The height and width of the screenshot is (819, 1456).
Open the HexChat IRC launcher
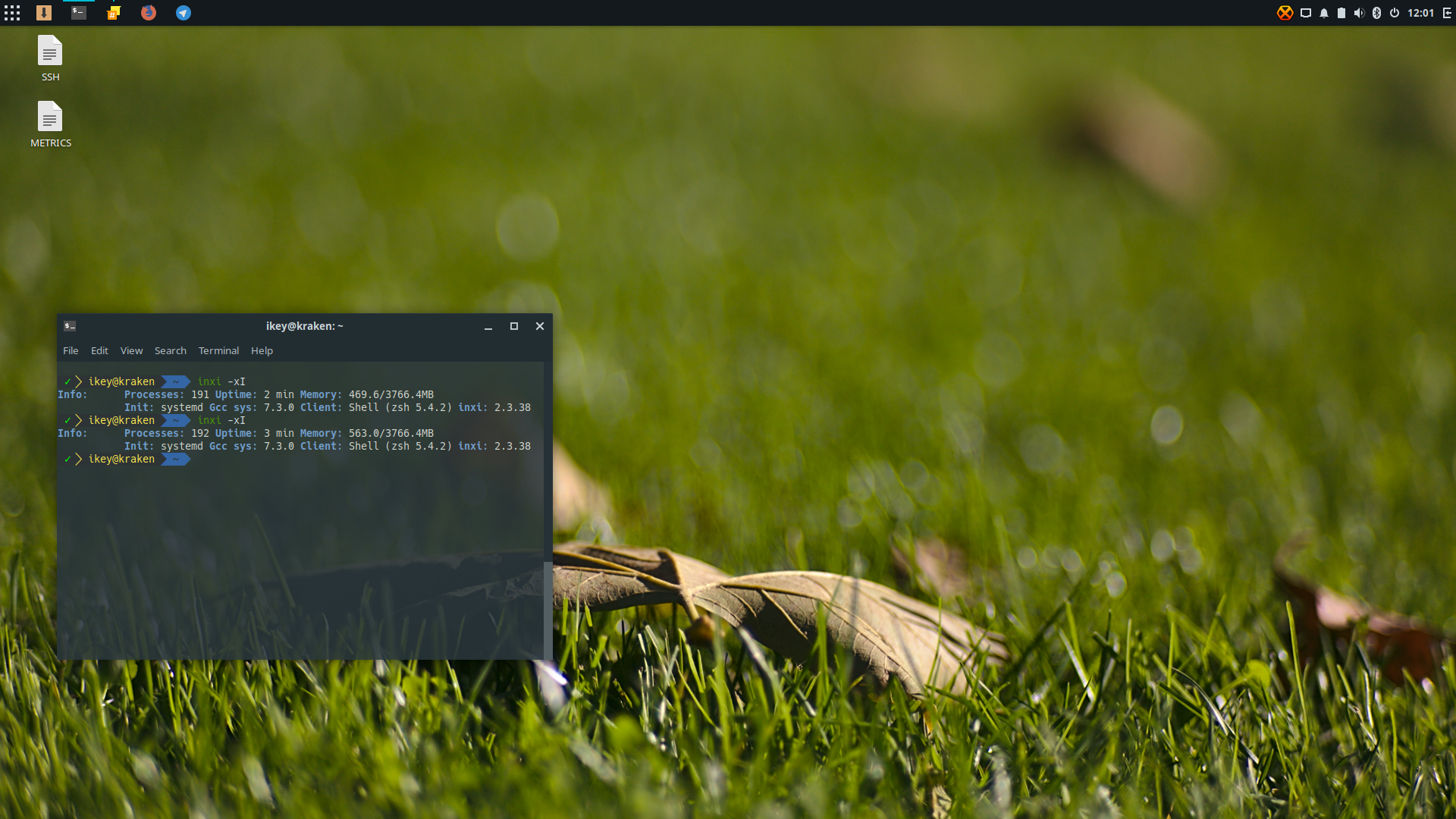(114, 13)
